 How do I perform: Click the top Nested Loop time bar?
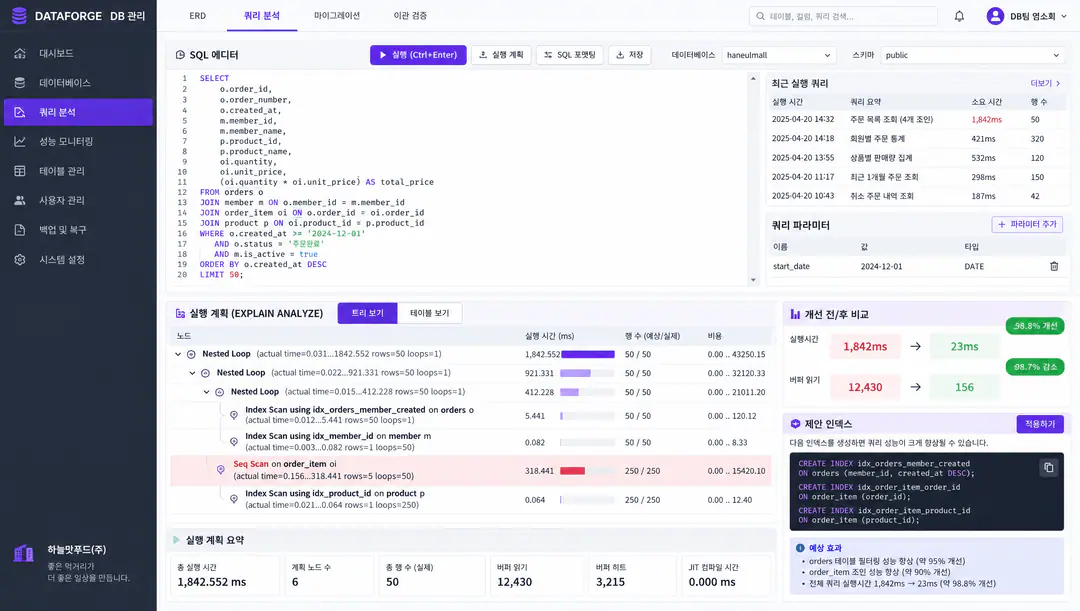(x=588, y=354)
